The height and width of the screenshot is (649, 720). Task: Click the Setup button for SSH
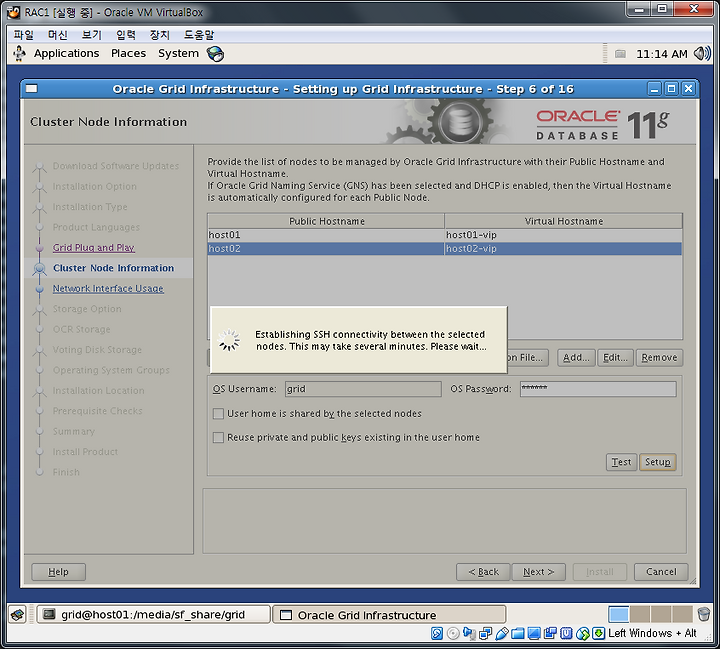click(658, 462)
